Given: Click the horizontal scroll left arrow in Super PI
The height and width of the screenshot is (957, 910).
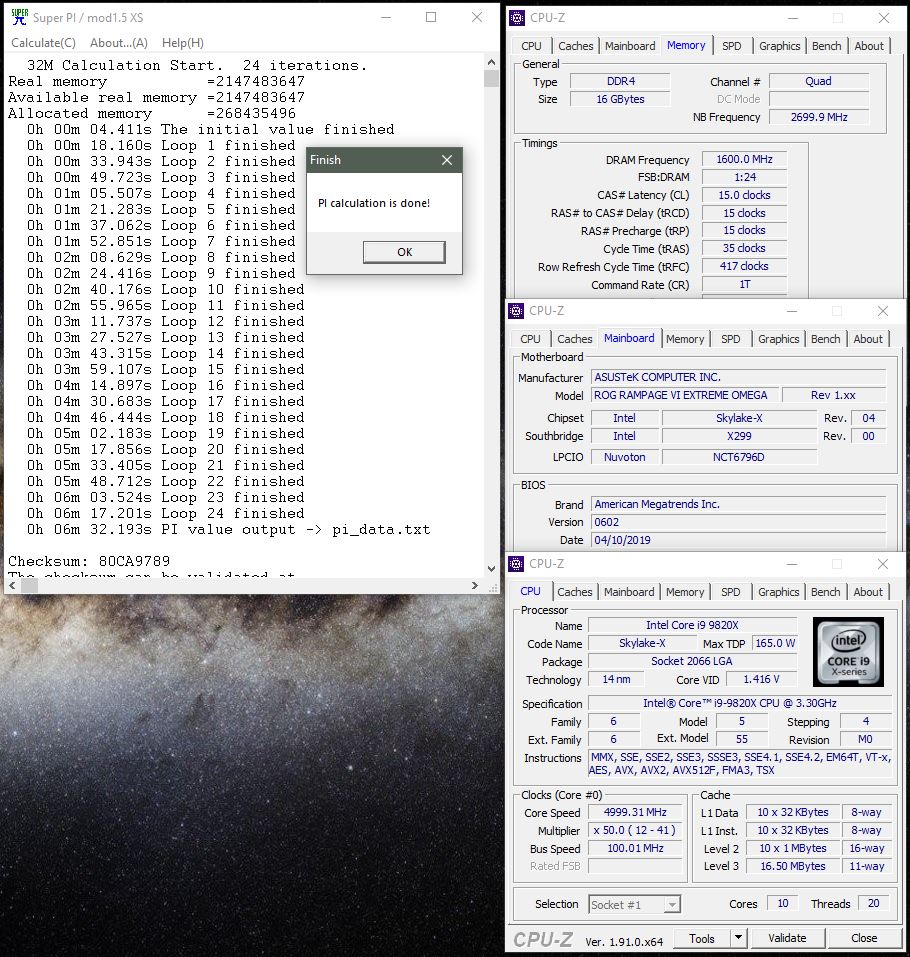Looking at the screenshot, I should (x=12, y=586).
